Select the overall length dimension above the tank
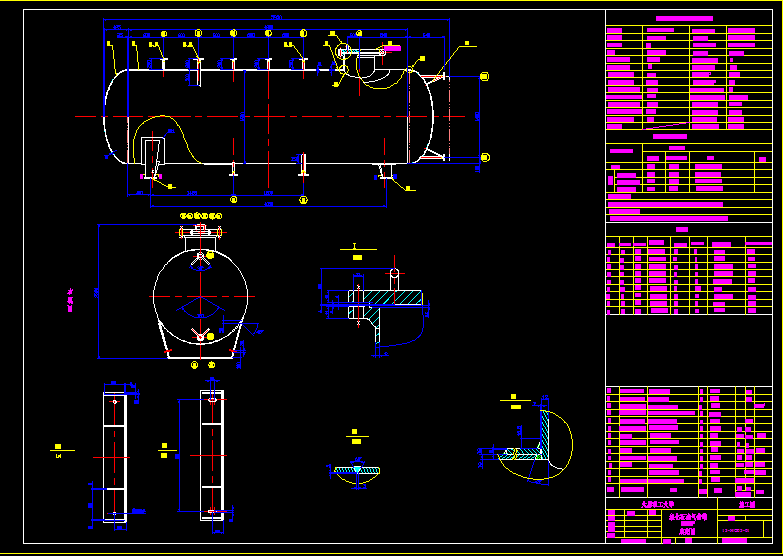This screenshot has height=556, width=783. [x=276, y=18]
